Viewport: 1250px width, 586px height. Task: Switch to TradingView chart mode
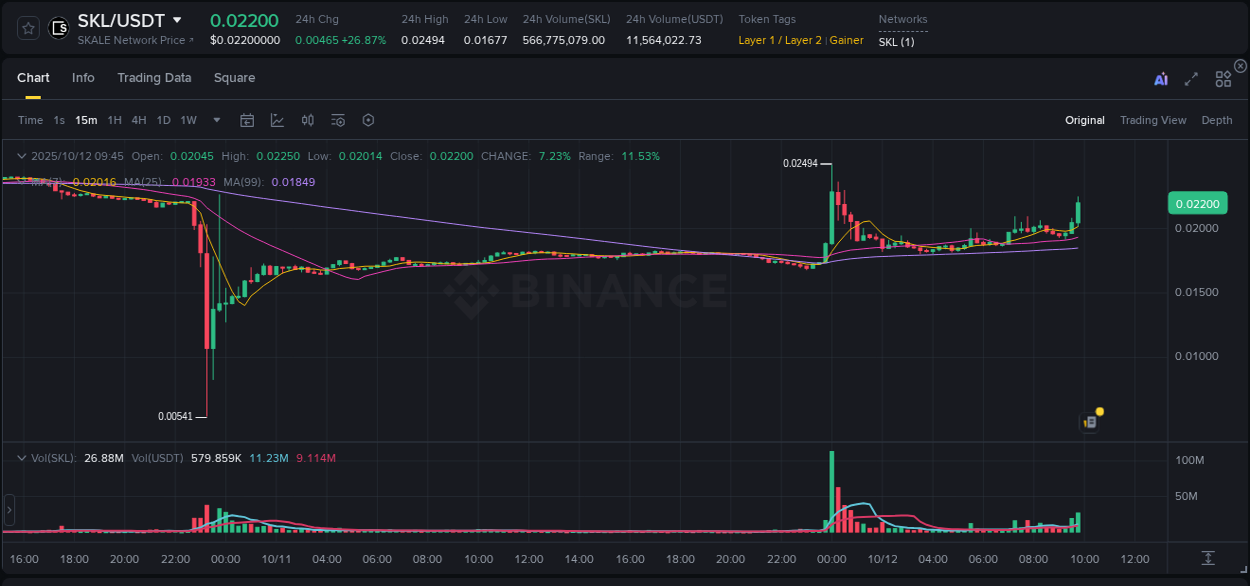point(1153,119)
